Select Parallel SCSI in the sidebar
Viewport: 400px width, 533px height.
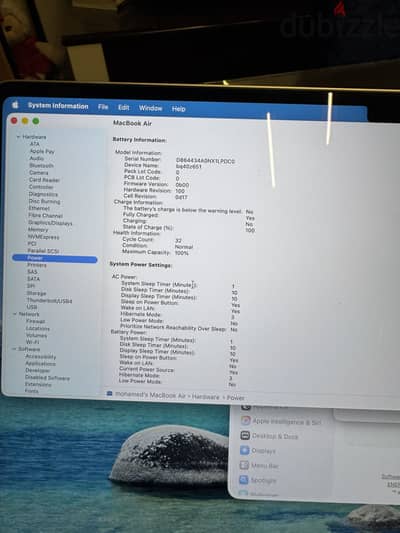[x=43, y=251]
